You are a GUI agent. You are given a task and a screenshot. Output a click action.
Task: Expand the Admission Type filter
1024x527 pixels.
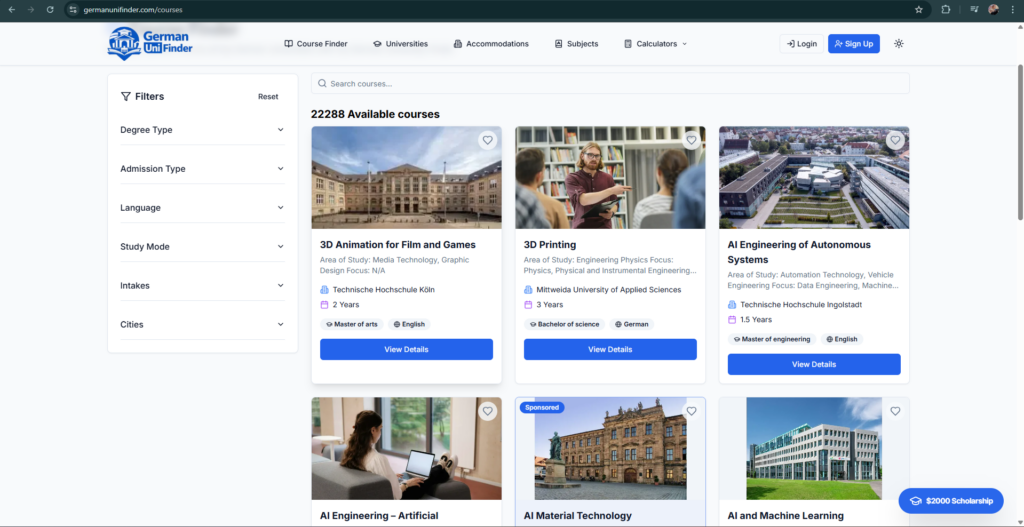[202, 169]
